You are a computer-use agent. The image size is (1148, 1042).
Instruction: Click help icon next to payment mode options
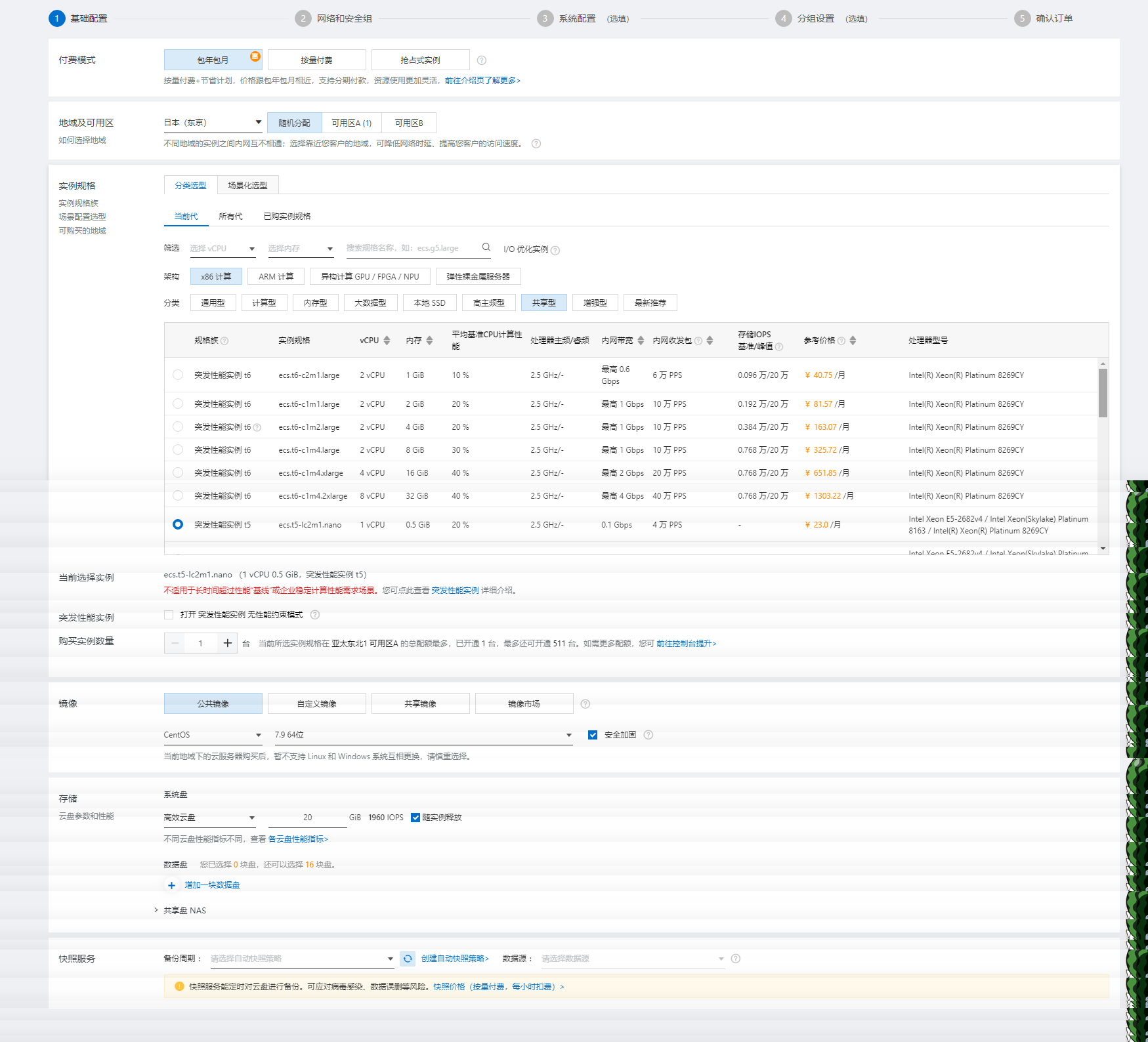[482, 60]
